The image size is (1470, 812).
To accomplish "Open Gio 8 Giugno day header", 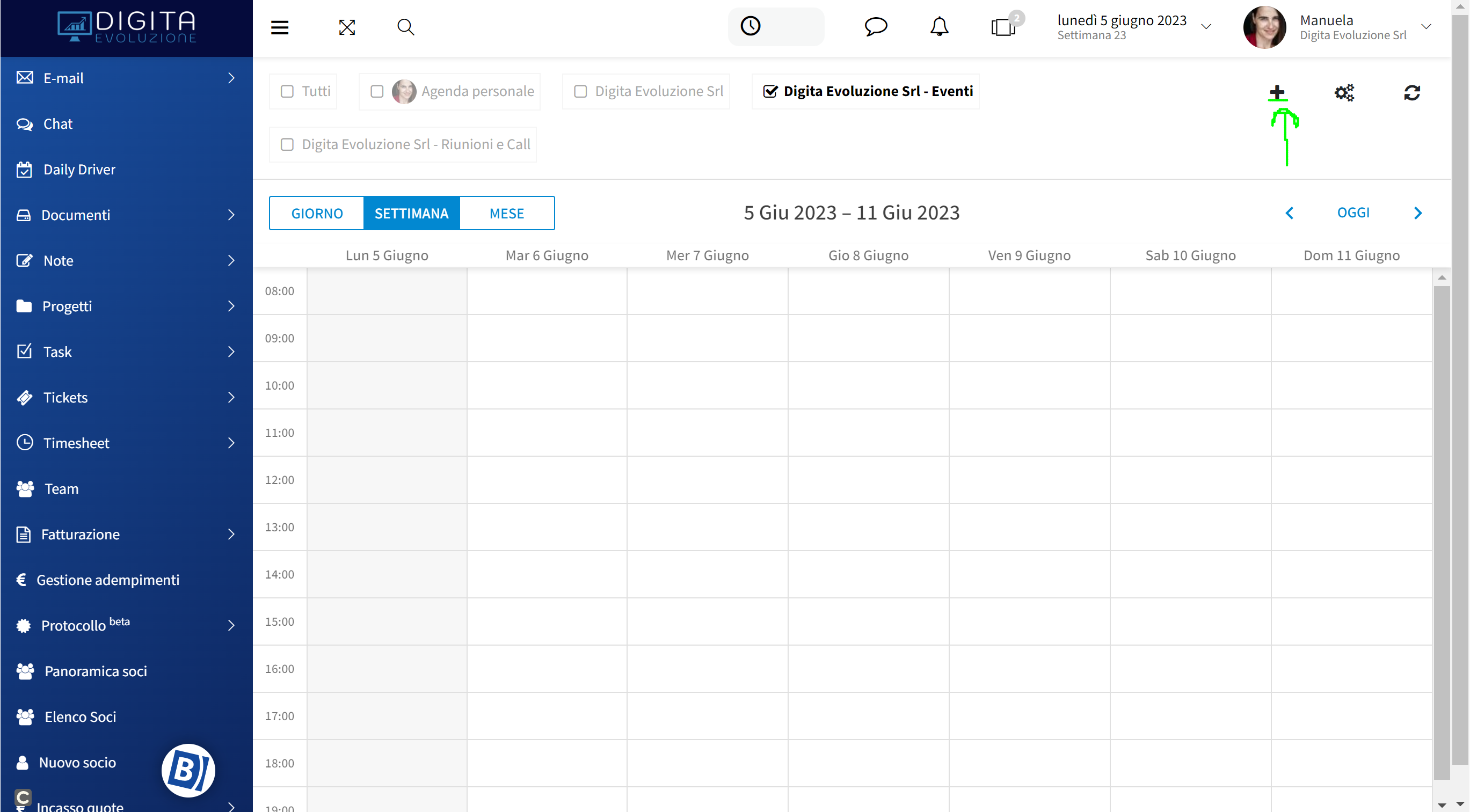I will tap(869, 255).
